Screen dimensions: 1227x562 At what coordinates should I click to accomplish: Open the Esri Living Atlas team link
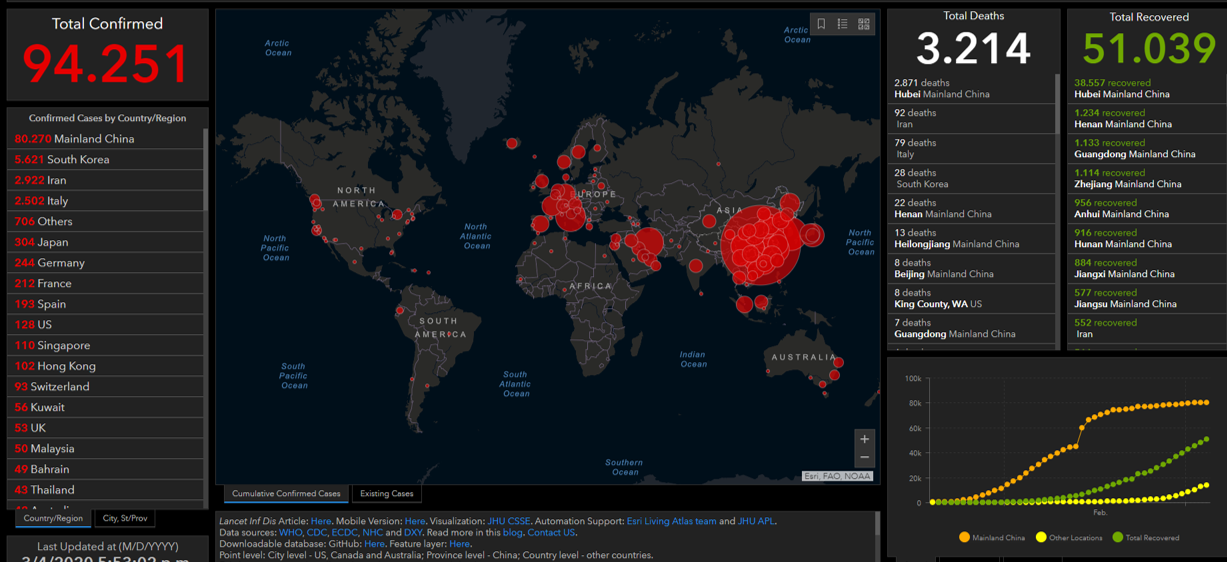671,521
